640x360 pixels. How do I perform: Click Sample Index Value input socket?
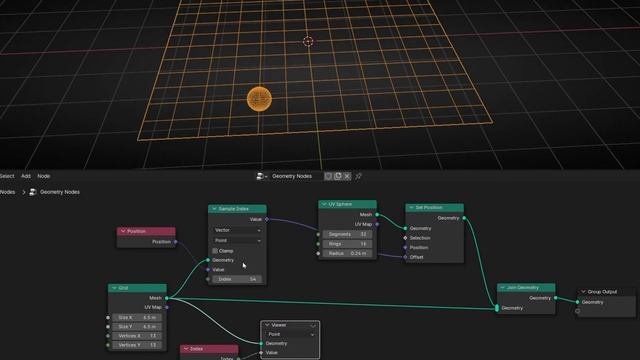208,270
